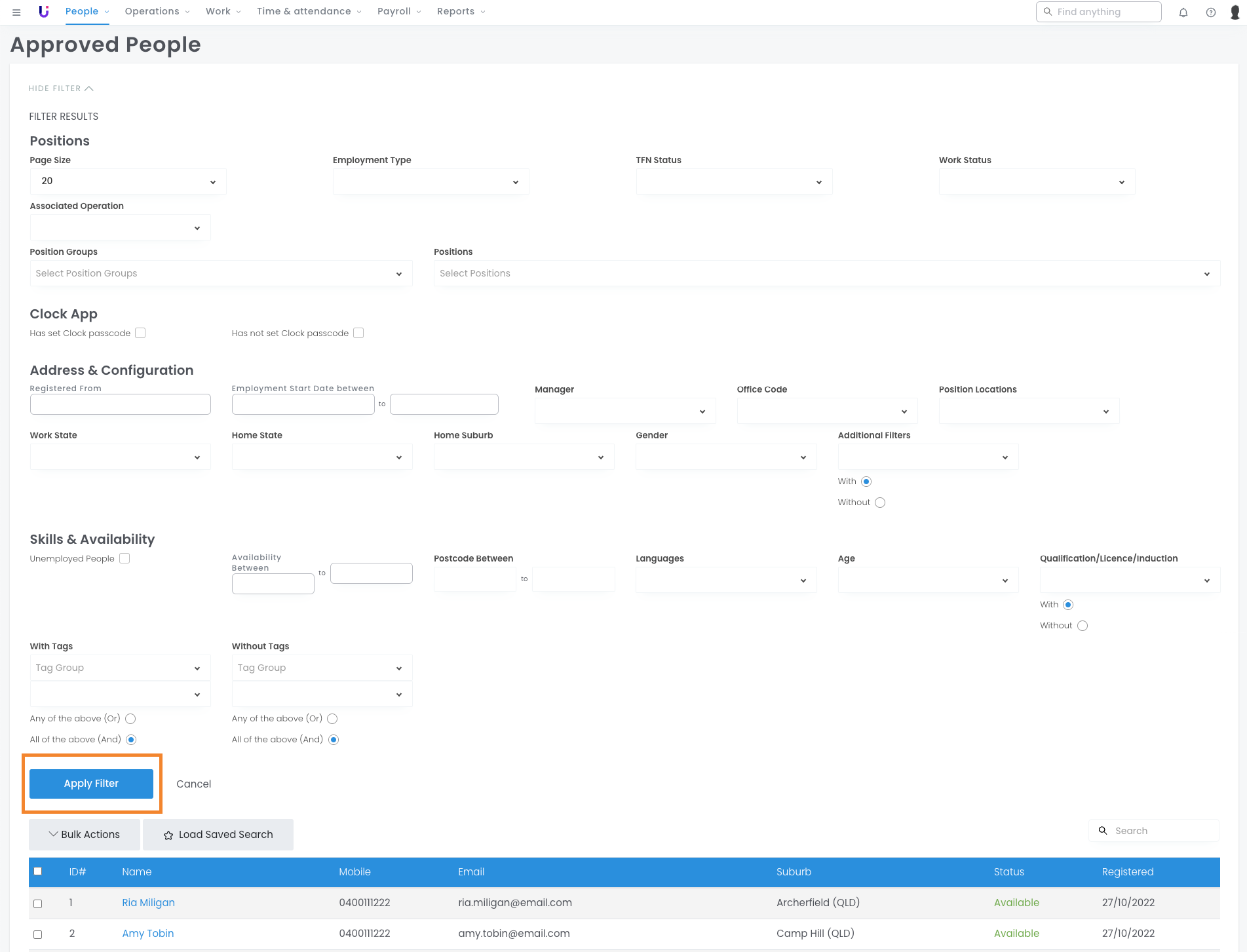Click the star icon on Load Saved Search
This screenshot has width=1247, height=952.
(x=168, y=835)
